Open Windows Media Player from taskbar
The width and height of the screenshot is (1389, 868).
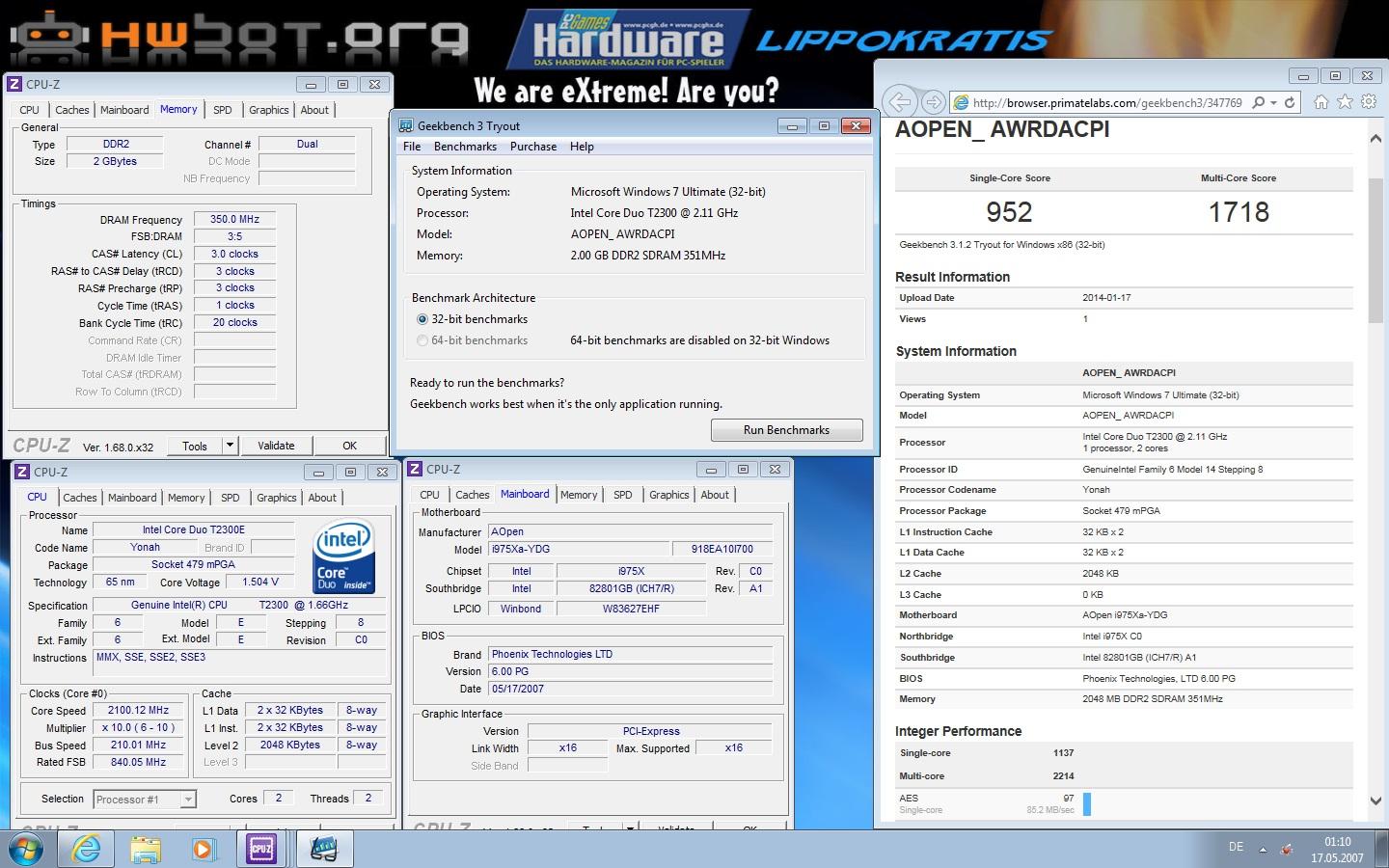203,850
